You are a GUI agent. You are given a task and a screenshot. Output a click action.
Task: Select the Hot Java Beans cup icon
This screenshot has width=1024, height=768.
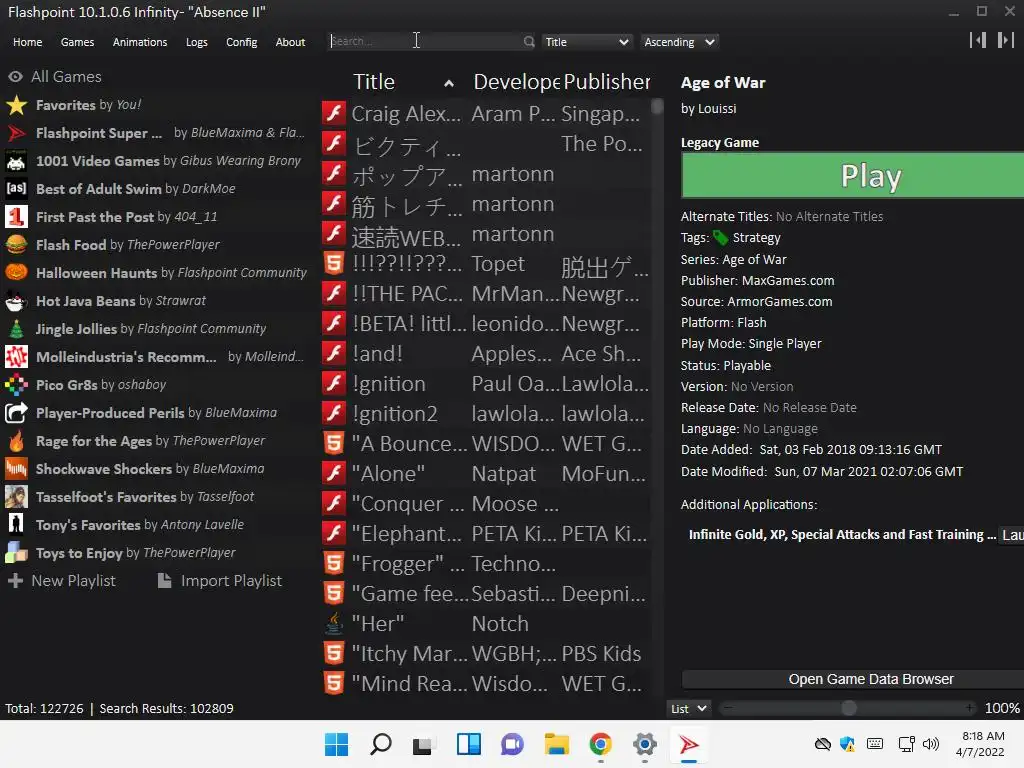(x=16, y=301)
